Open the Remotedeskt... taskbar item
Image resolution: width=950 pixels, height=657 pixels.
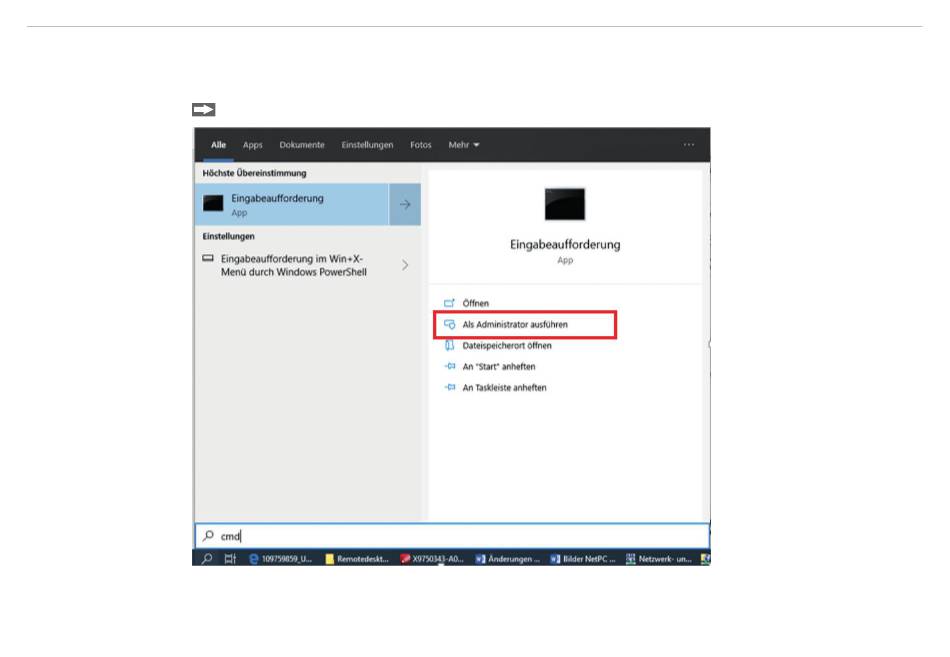coord(357,559)
